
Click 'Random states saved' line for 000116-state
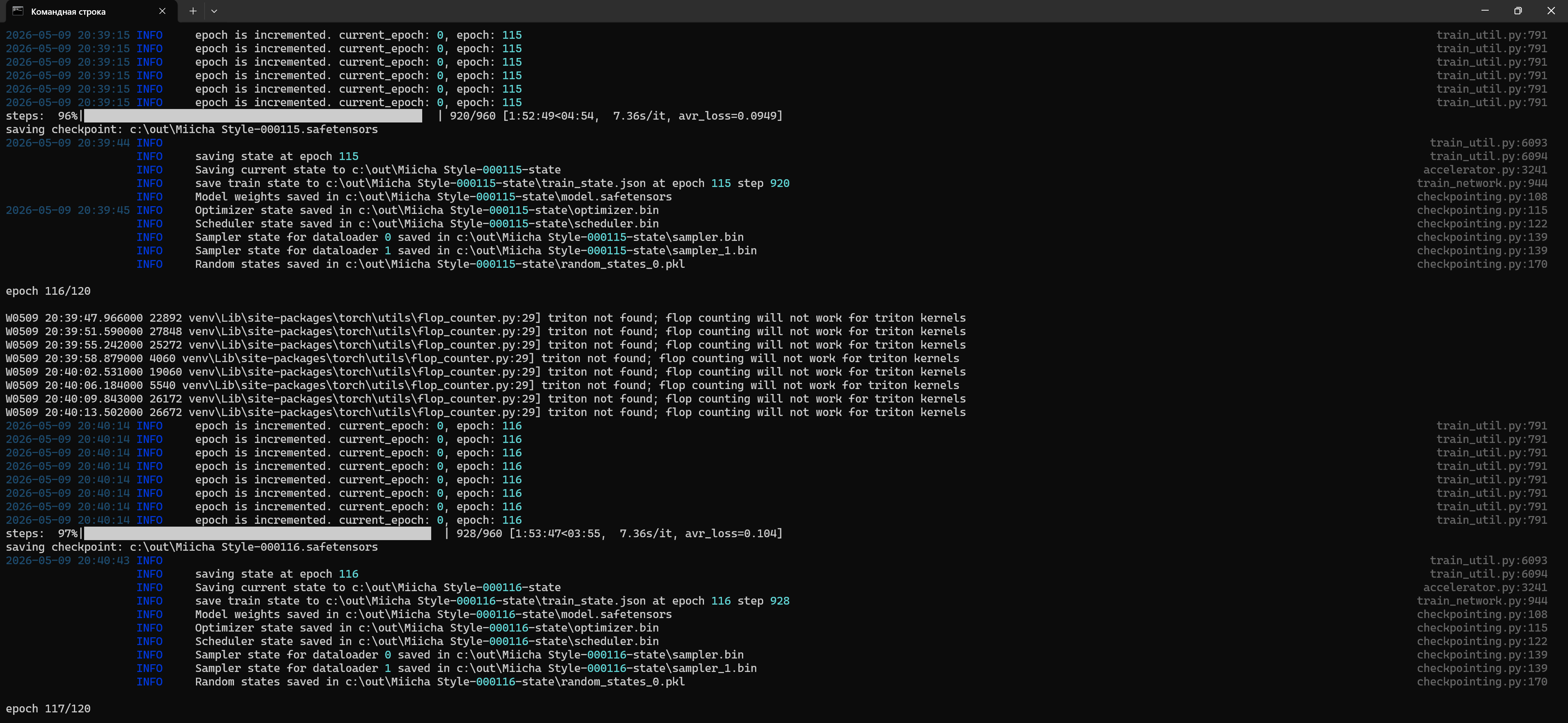(440, 682)
